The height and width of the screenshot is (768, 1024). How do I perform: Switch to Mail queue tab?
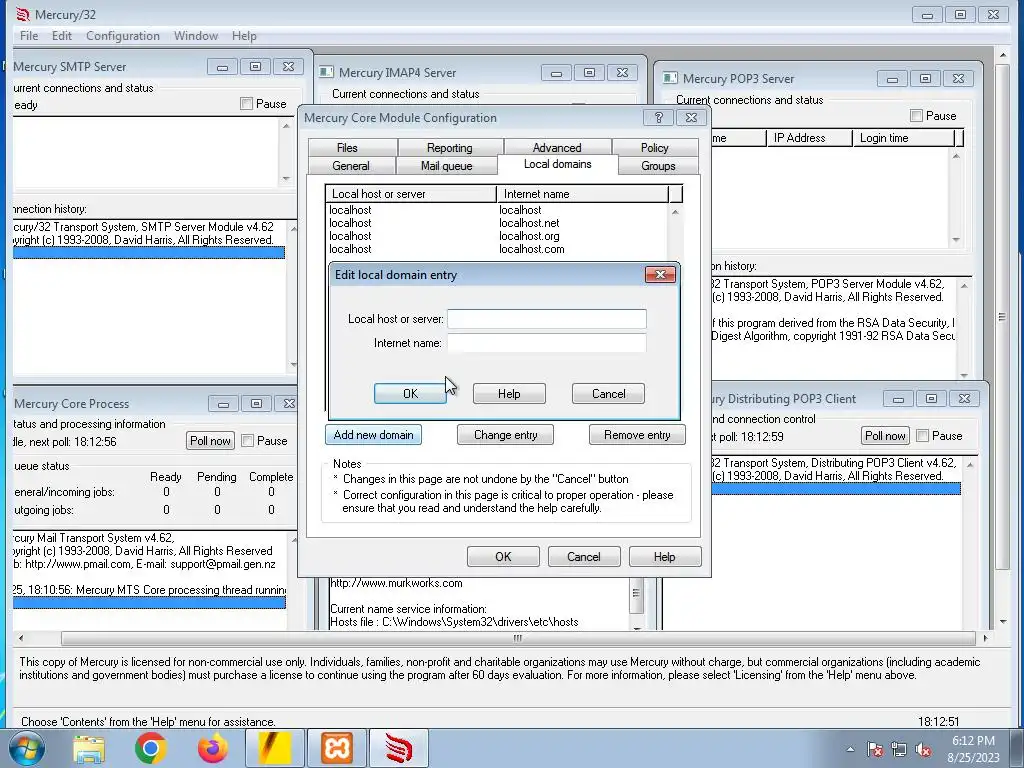[x=447, y=166]
